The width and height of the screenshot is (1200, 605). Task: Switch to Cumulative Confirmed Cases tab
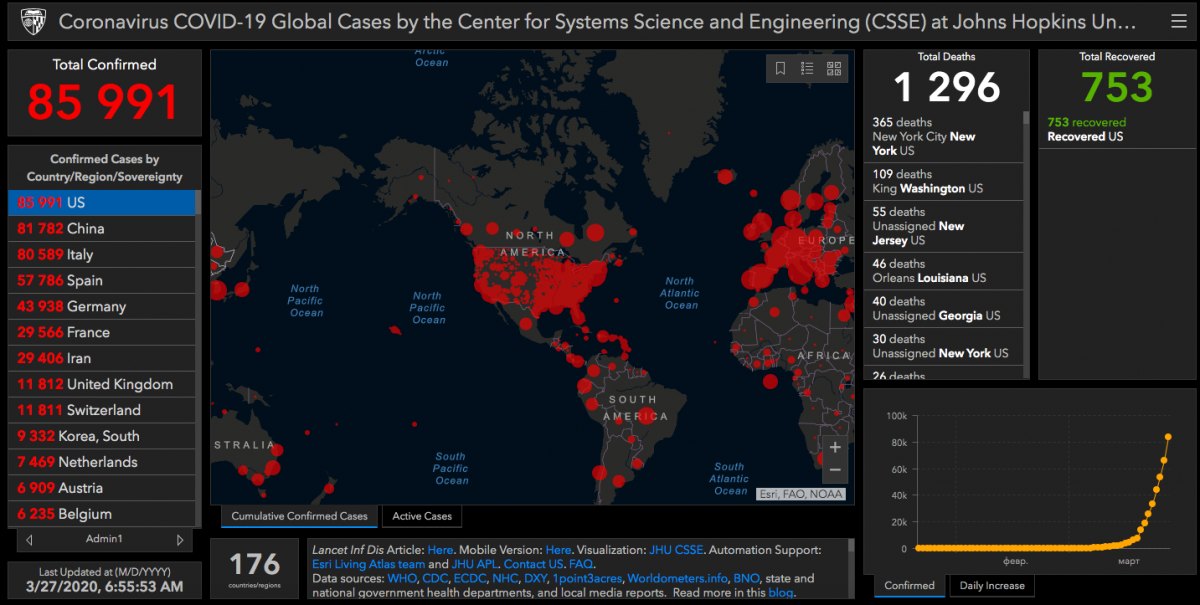[x=300, y=516]
